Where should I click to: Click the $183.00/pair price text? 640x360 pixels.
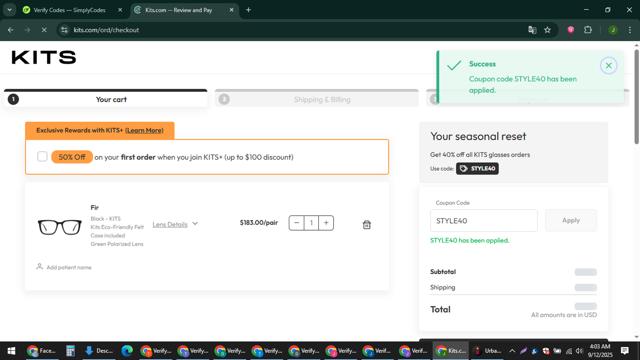coord(259,222)
